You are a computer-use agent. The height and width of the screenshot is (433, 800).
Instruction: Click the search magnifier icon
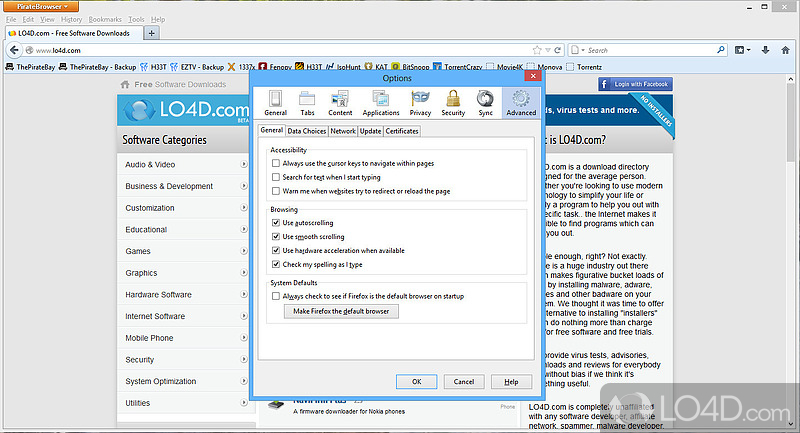(x=720, y=50)
